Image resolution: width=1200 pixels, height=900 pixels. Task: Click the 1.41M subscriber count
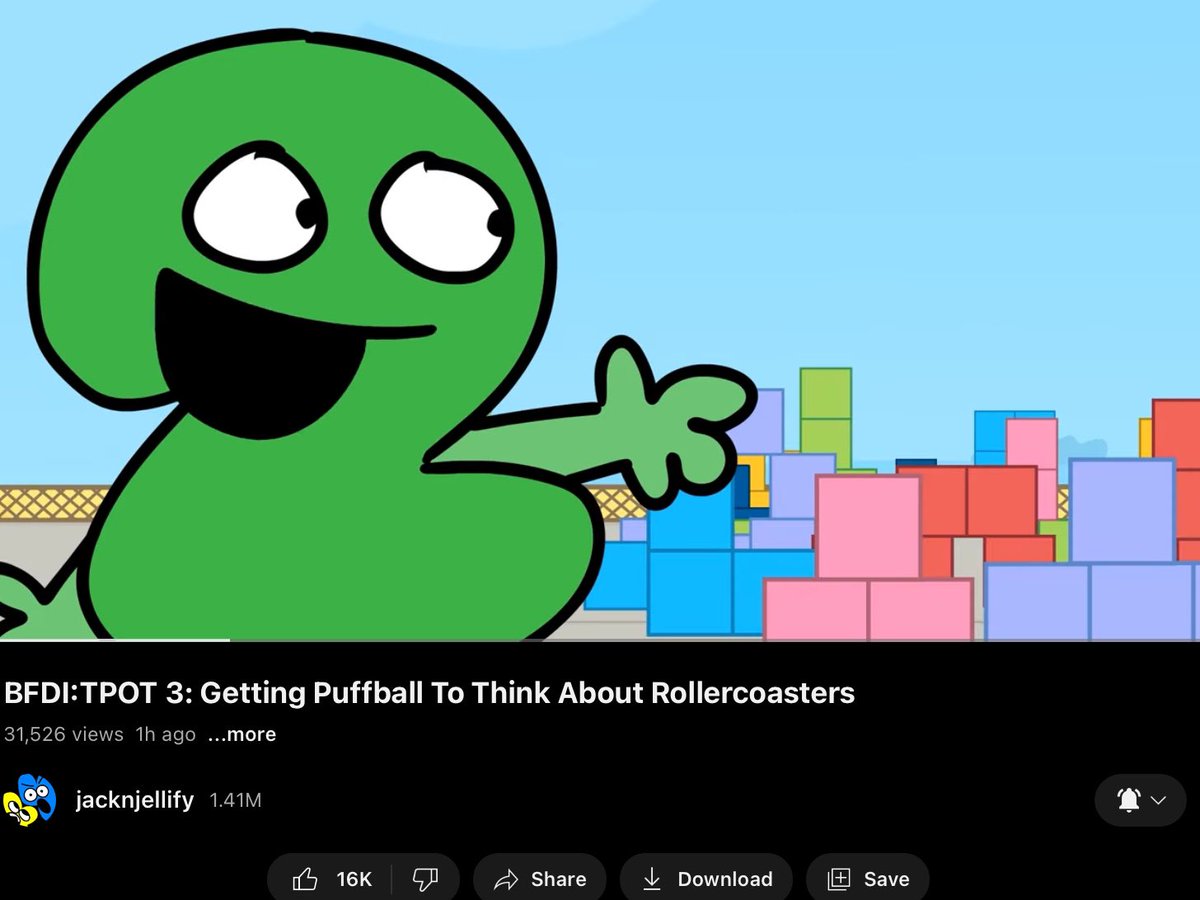pyautogui.click(x=235, y=800)
